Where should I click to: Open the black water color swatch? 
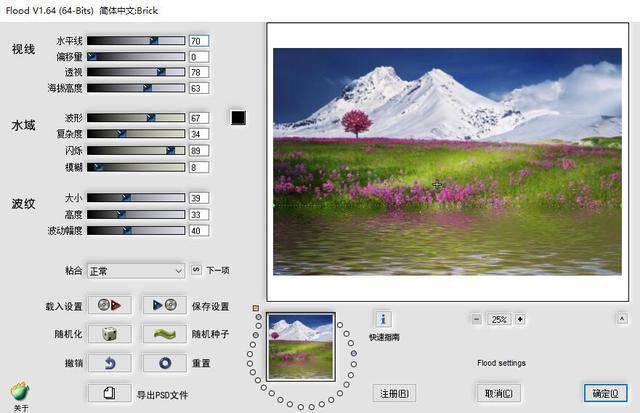(x=238, y=118)
